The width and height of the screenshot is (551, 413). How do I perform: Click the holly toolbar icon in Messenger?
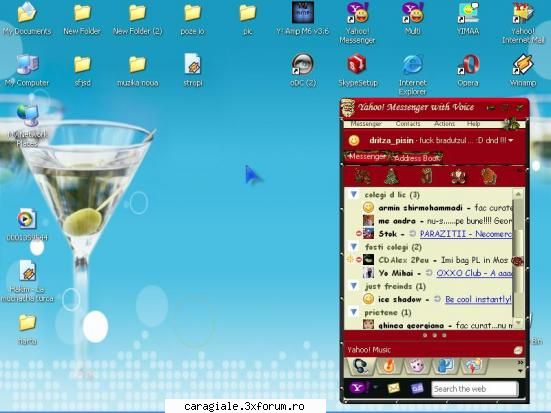tap(362, 176)
